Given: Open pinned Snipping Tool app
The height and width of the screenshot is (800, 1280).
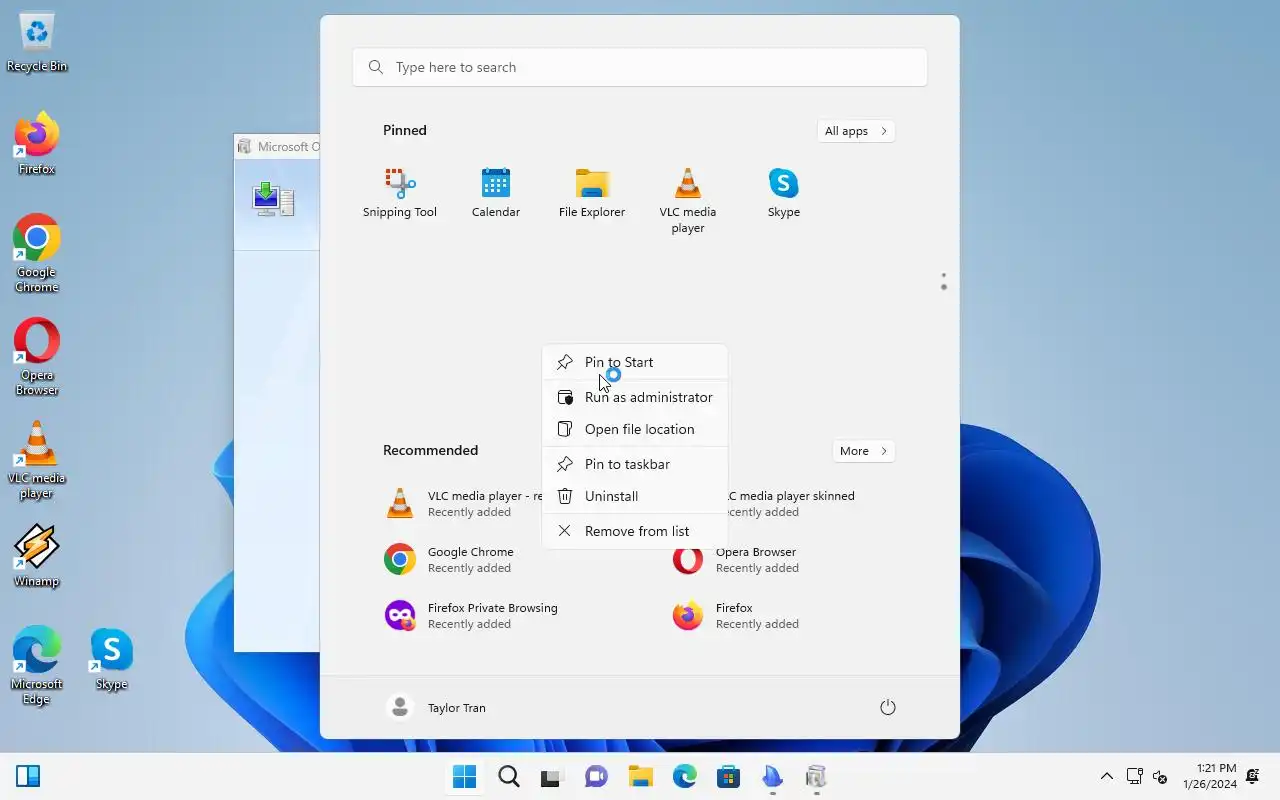Looking at the screenshot, I should tap(400, 193).
